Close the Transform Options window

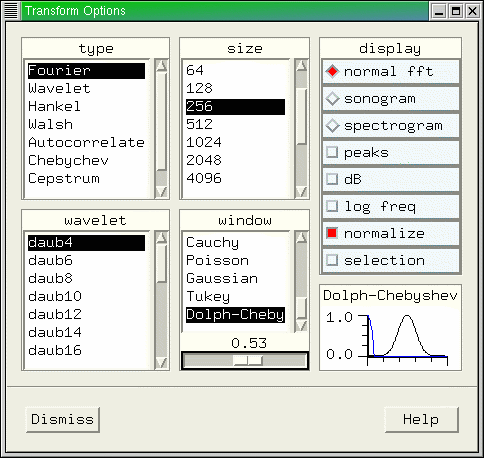point(472,11)
